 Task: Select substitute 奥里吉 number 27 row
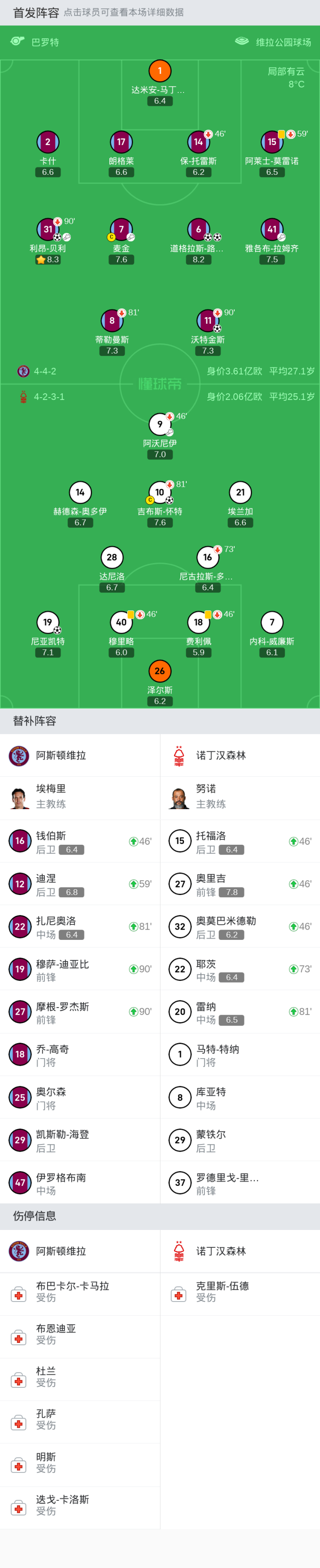240,884
